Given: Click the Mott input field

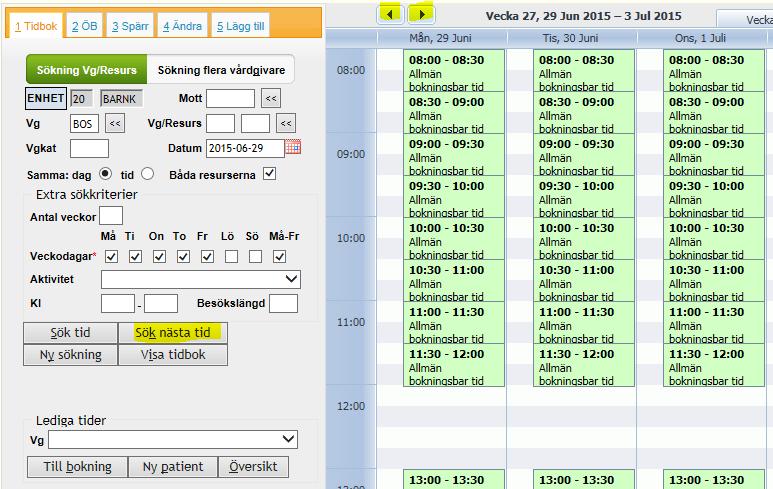Looking at the screenshot, I should pos(230,98).
